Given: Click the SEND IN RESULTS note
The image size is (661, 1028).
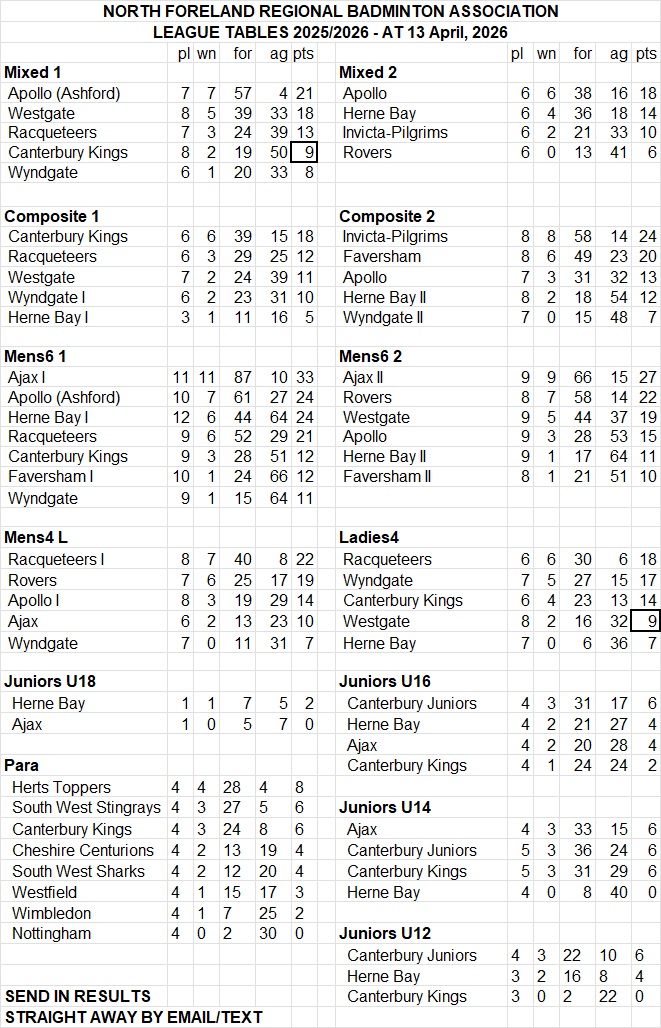Looking at the screenshot, I should (78, 996).
